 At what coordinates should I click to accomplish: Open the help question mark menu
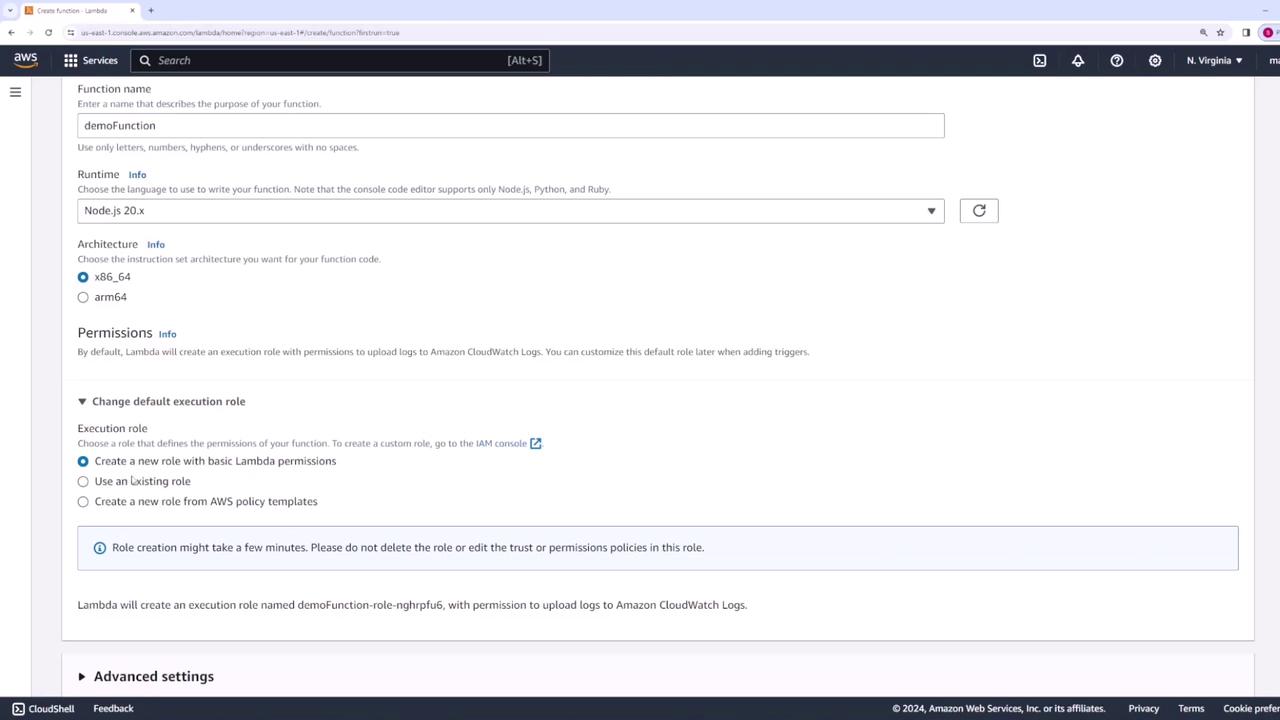point(1117,60)
